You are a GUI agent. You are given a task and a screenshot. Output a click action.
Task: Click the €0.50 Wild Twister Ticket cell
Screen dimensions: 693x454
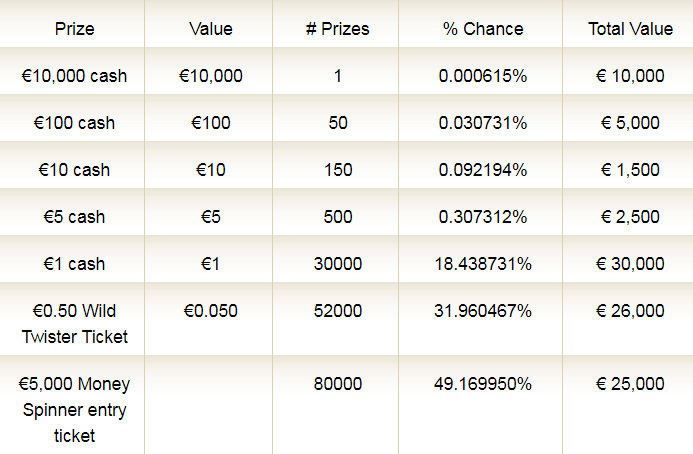[74, 324]
